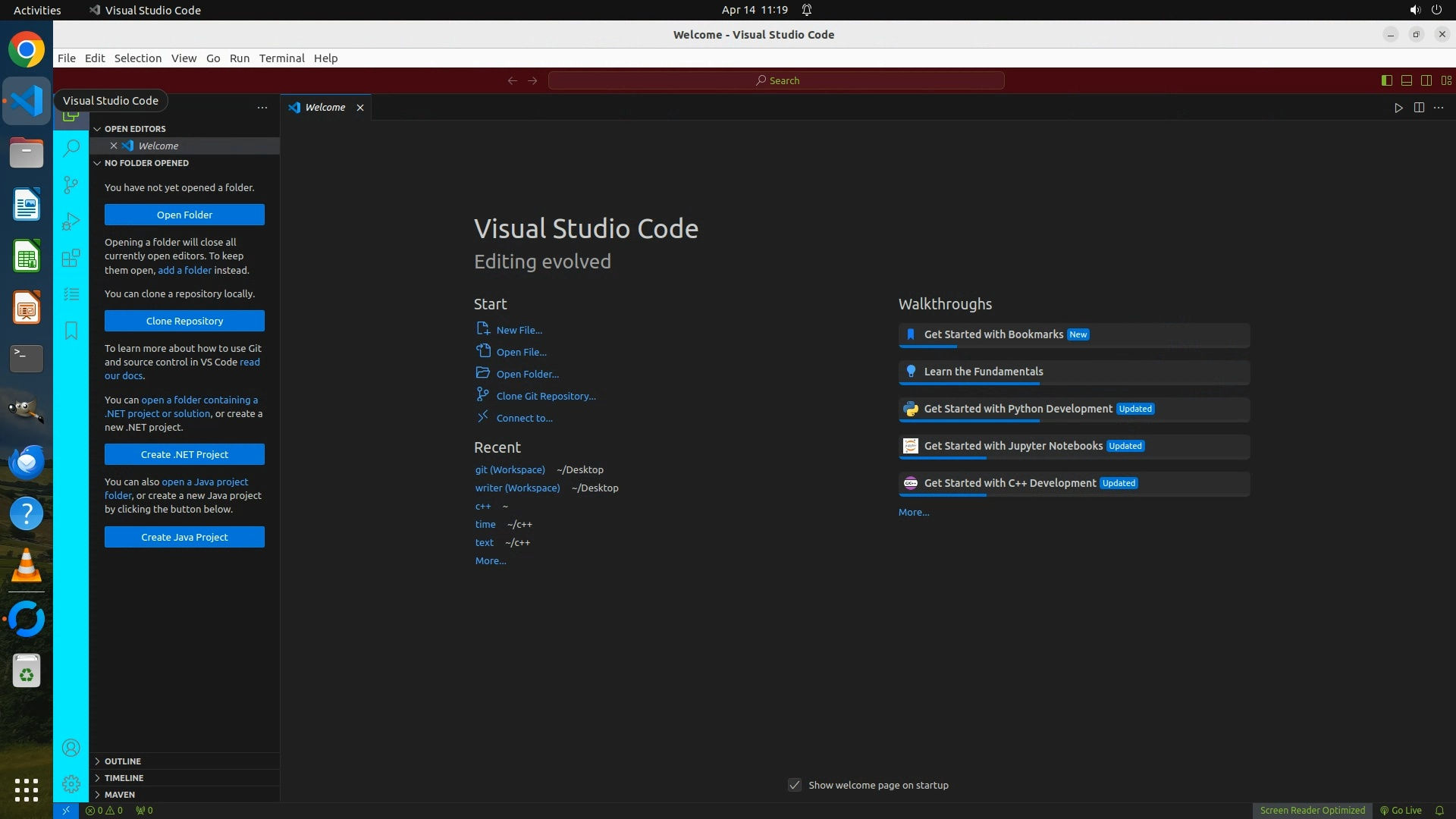This screenshot has width=1456, height=819.
Task: Expand the Outline section
Action: coord(123,761)
